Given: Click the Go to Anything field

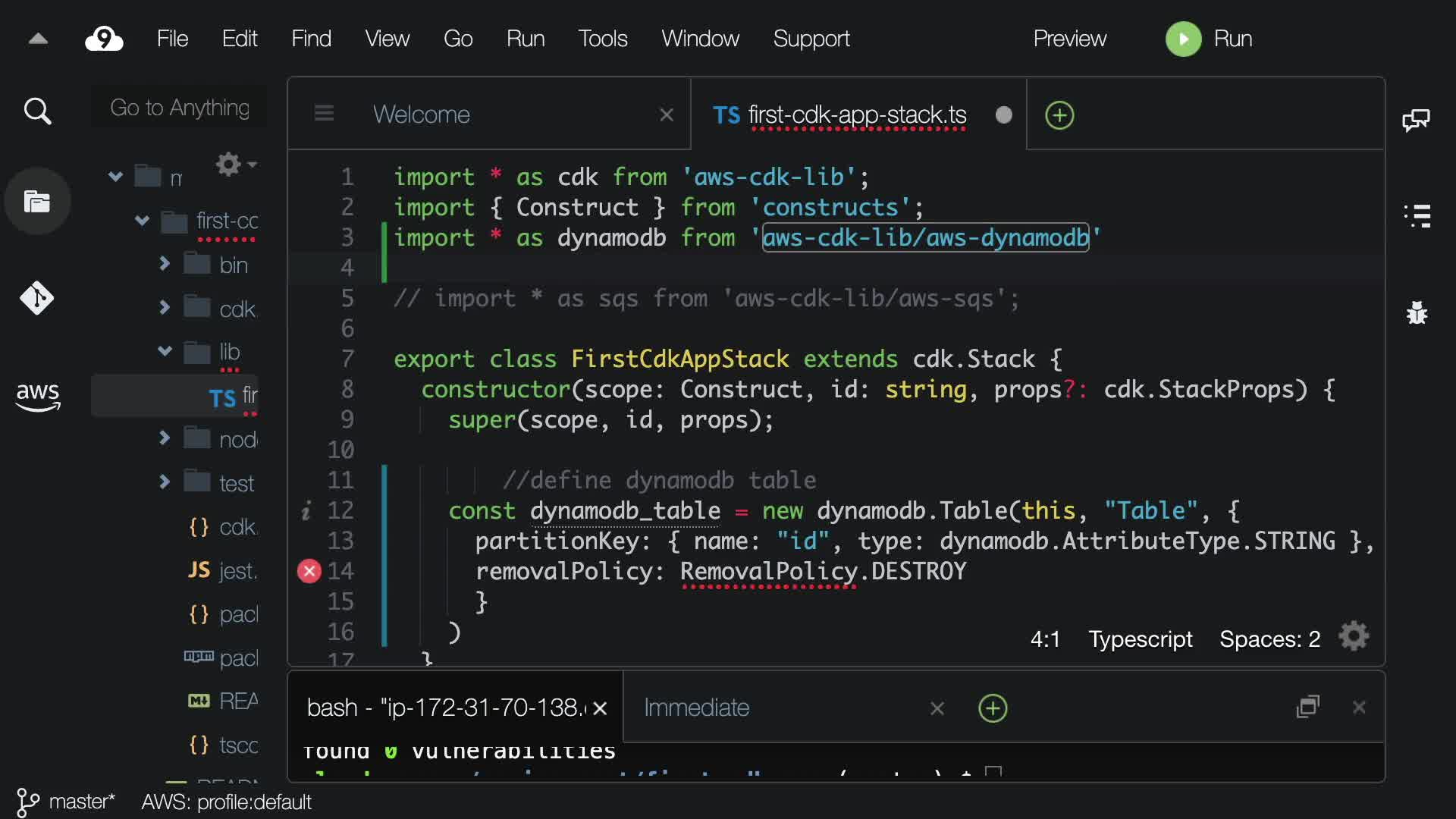Looking at the screenshot, I should click(x=180, y=108).
